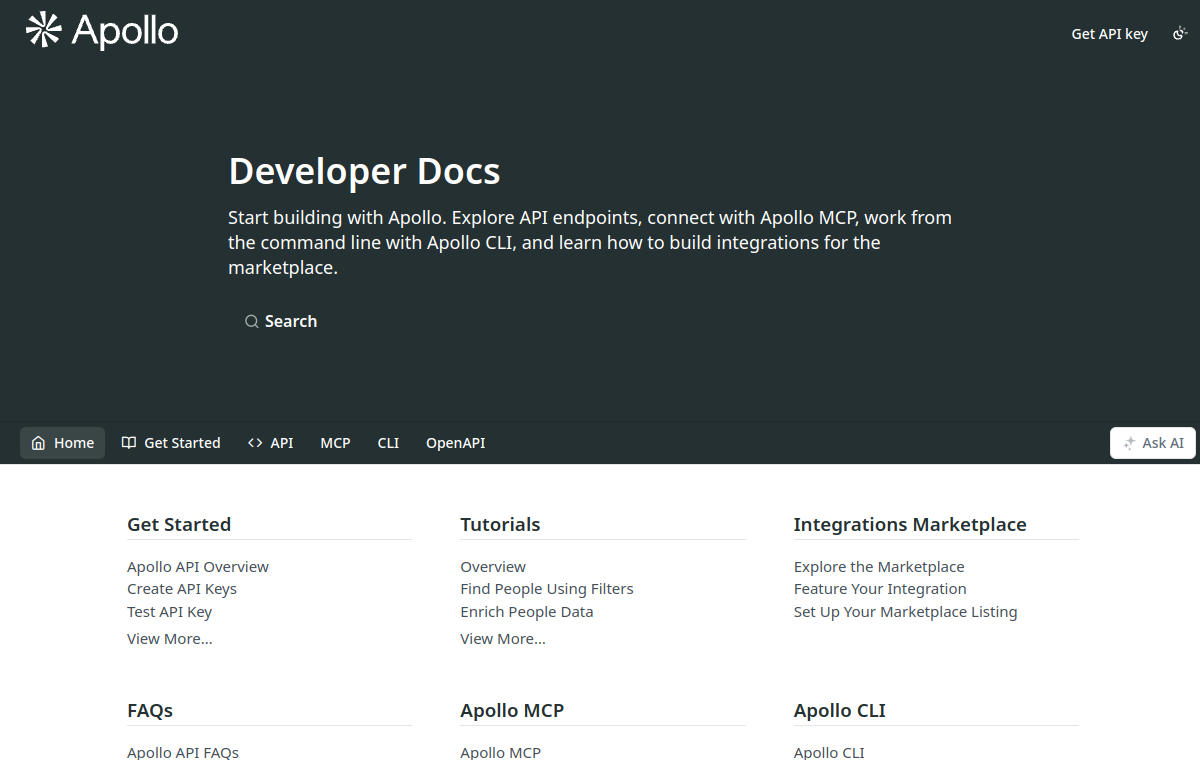The image size is (1200, 760).
Task: Click the Tutorials section heading
Action: point(500,524)
